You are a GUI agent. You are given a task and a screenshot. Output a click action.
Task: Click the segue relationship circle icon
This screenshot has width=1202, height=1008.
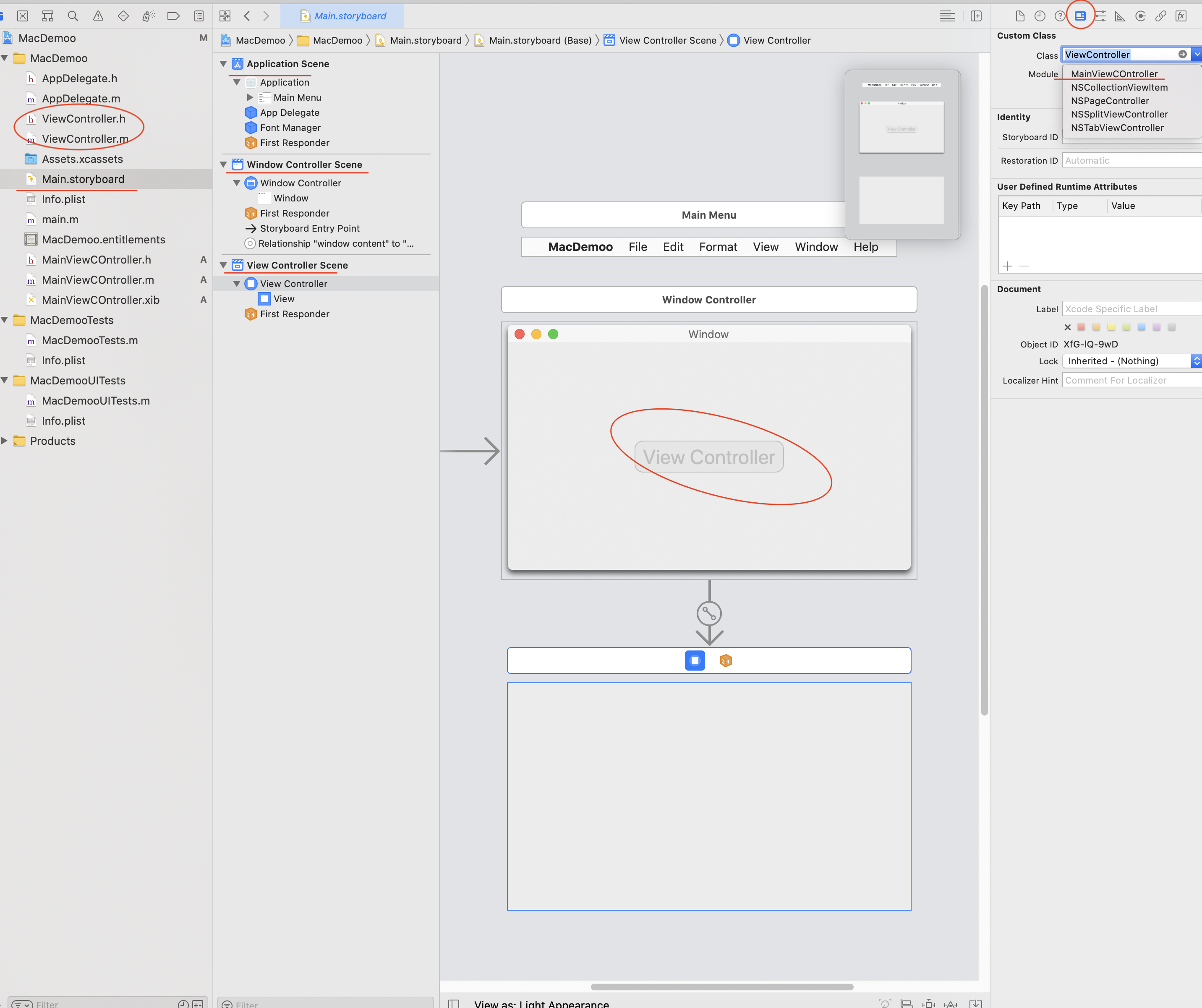pyautogui.click(x=708, y=614)
